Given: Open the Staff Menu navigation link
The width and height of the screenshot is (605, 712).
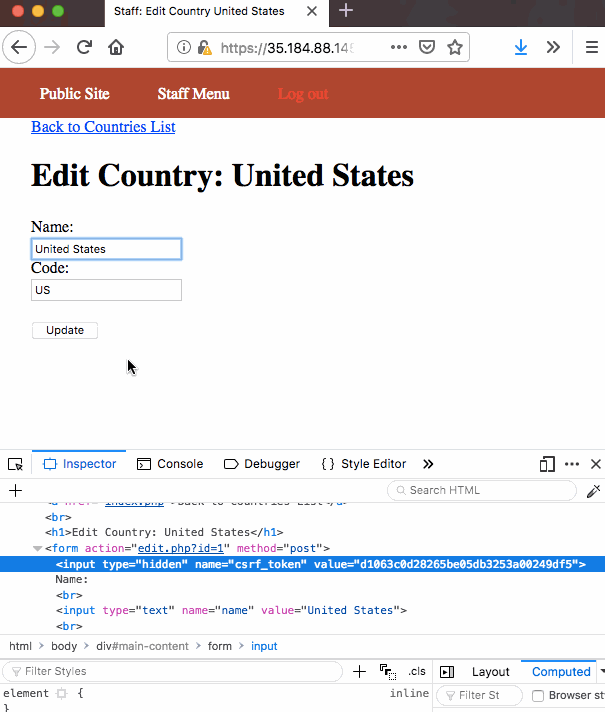Looking at the screenshot, I should [x=193, y=94].
